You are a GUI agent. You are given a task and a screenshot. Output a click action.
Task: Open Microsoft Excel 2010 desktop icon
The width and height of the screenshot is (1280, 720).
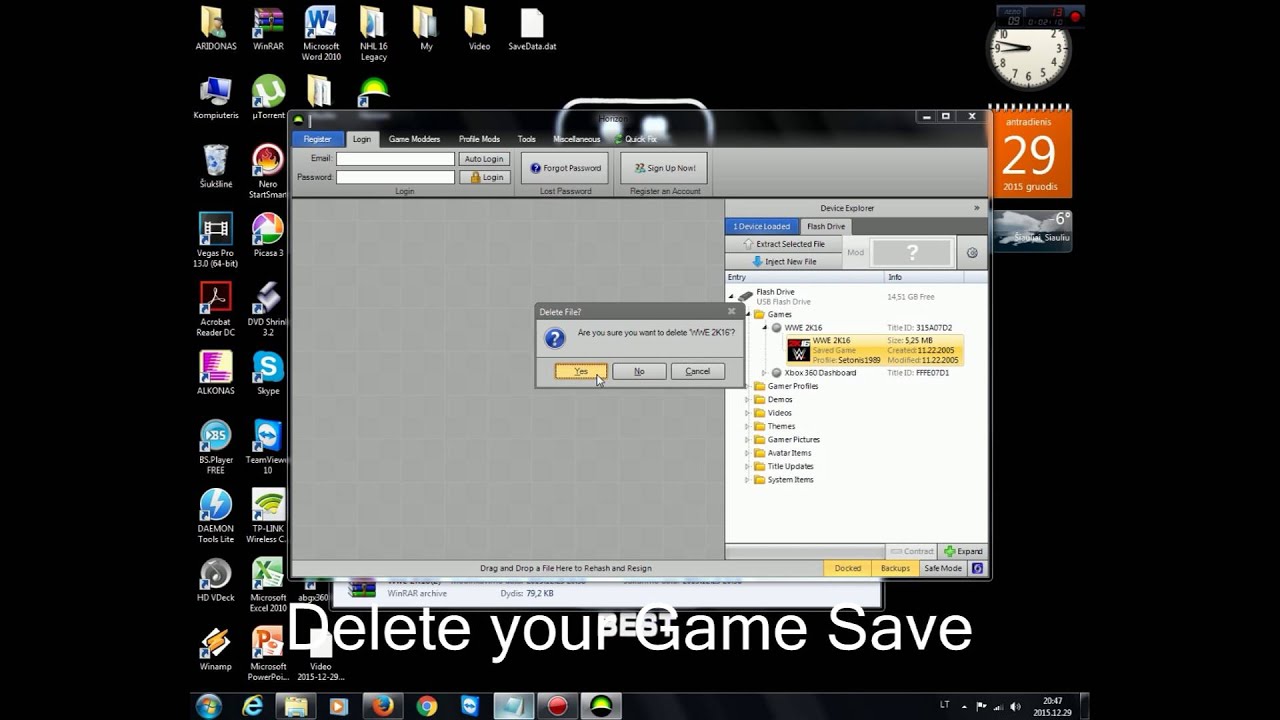[268, 585]
